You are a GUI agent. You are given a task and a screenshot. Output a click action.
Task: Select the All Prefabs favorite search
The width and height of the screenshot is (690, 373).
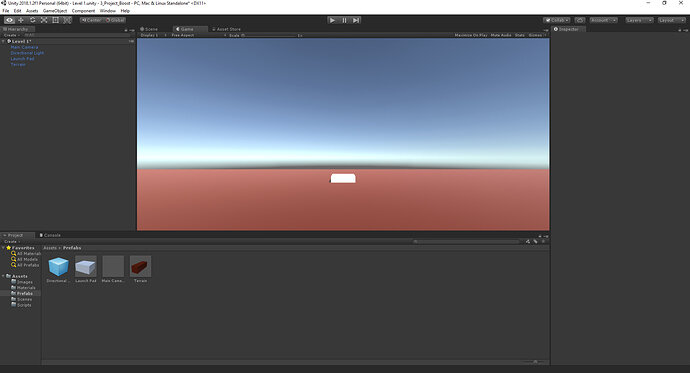point(25,265)
